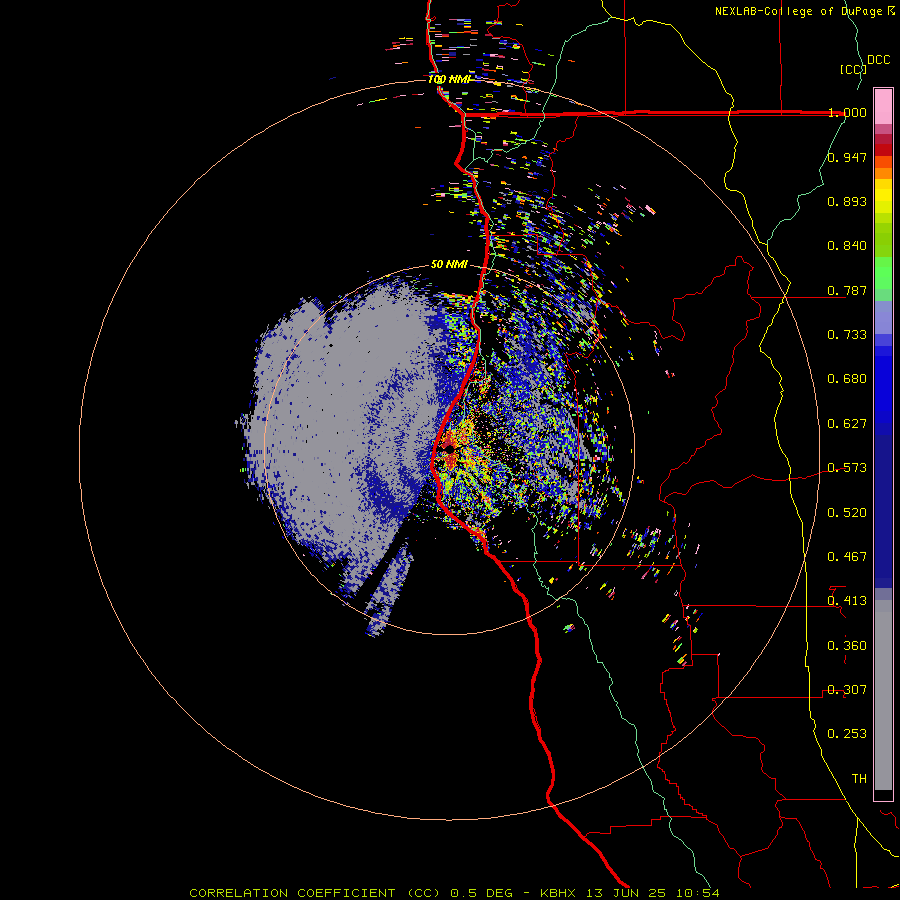900x900 pixels.
Task: Click the DCC legend title
Action: point(878,60)
